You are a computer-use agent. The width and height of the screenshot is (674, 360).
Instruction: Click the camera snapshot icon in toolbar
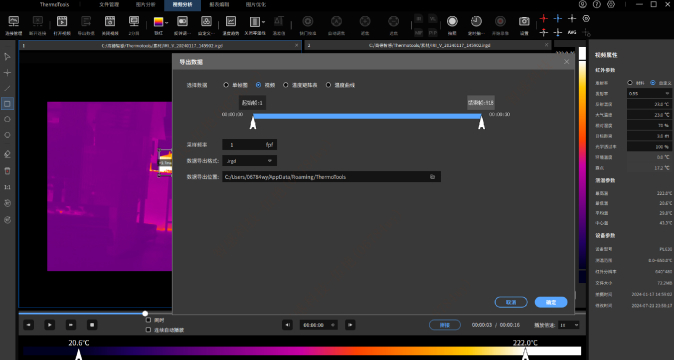(524, 21)
